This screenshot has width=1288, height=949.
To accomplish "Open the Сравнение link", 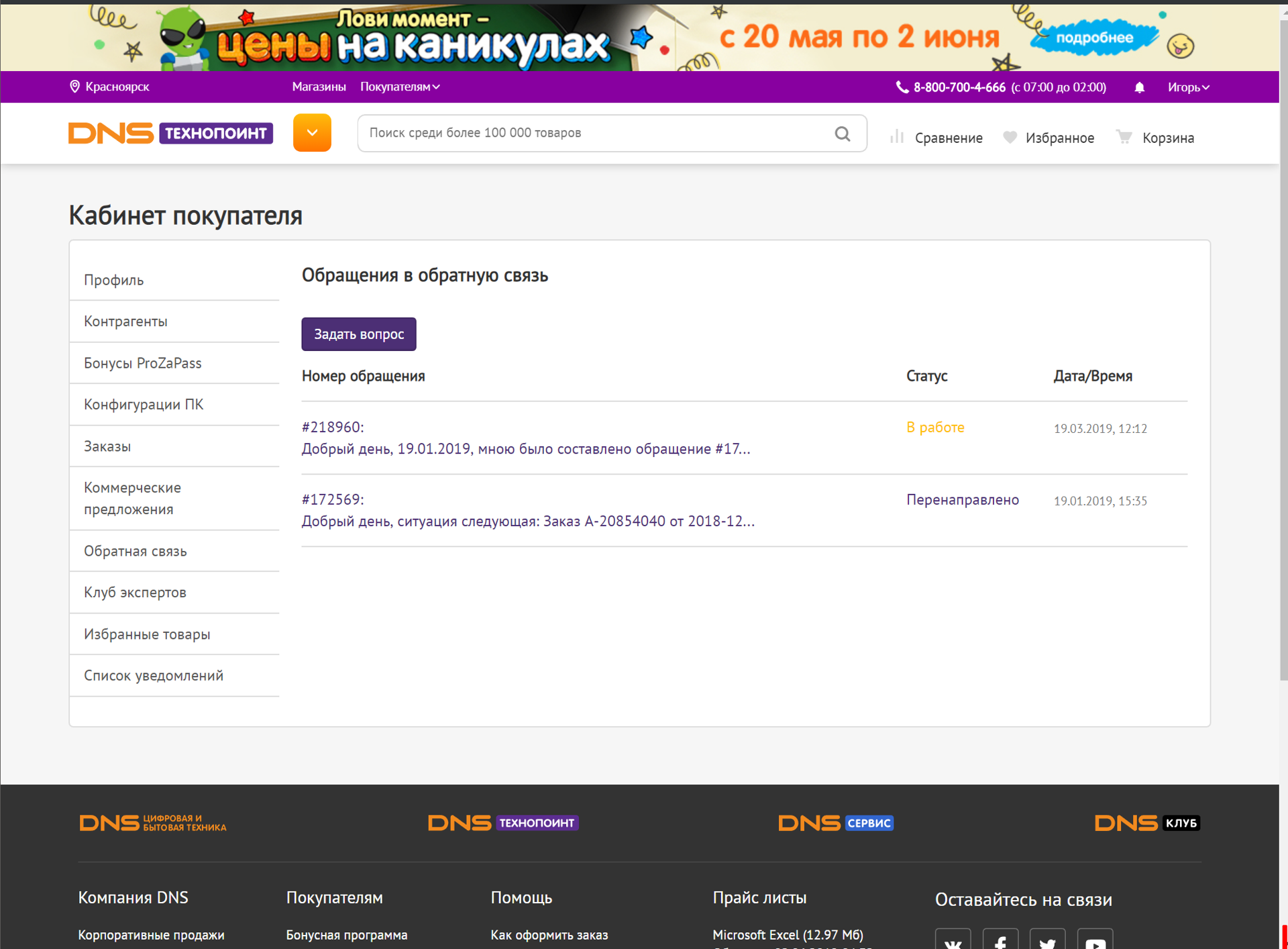I will point(949,138).
